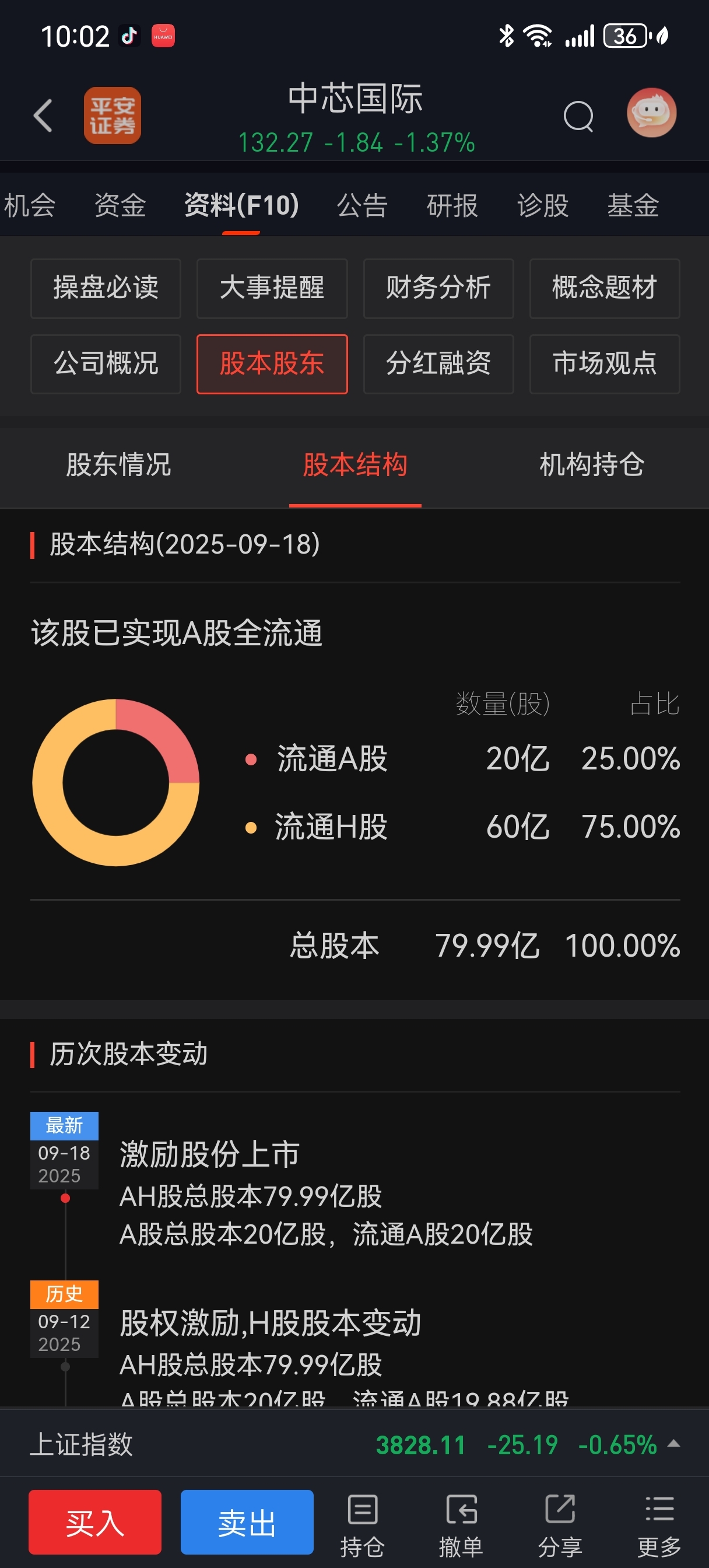This screenshot has width=709, height=1568.
Task: Open the 分红融资 section button
Action: tap(438, 364)
